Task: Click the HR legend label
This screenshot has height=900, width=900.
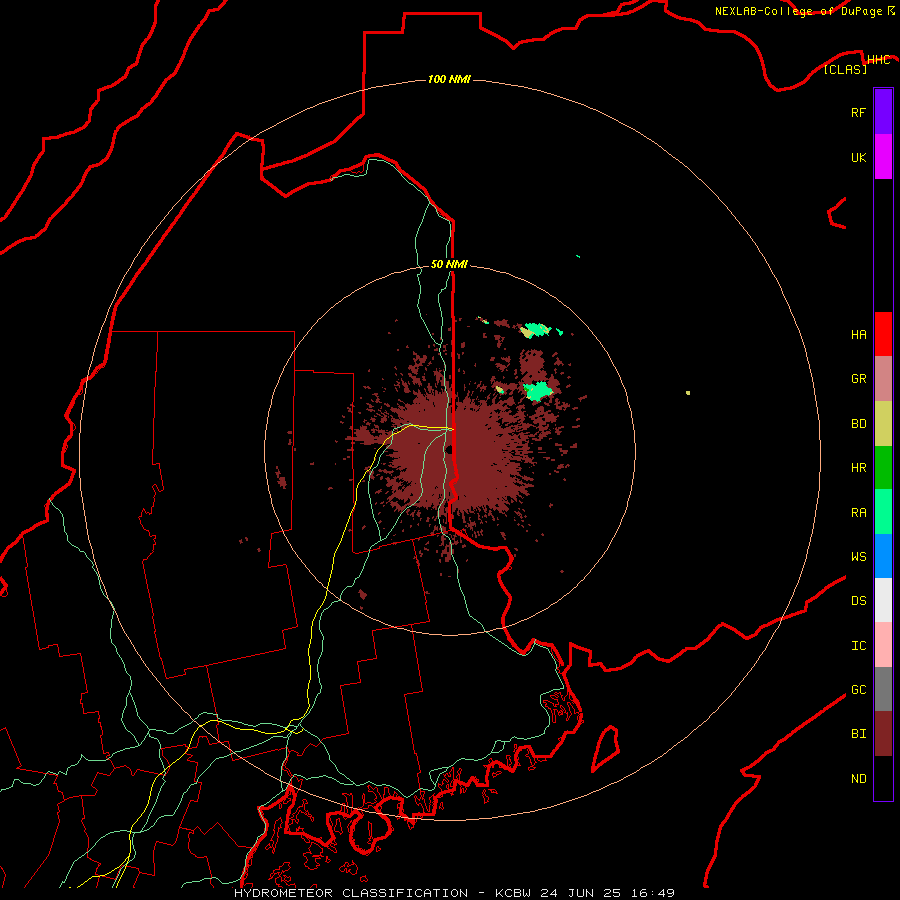Action: point(859,468)
